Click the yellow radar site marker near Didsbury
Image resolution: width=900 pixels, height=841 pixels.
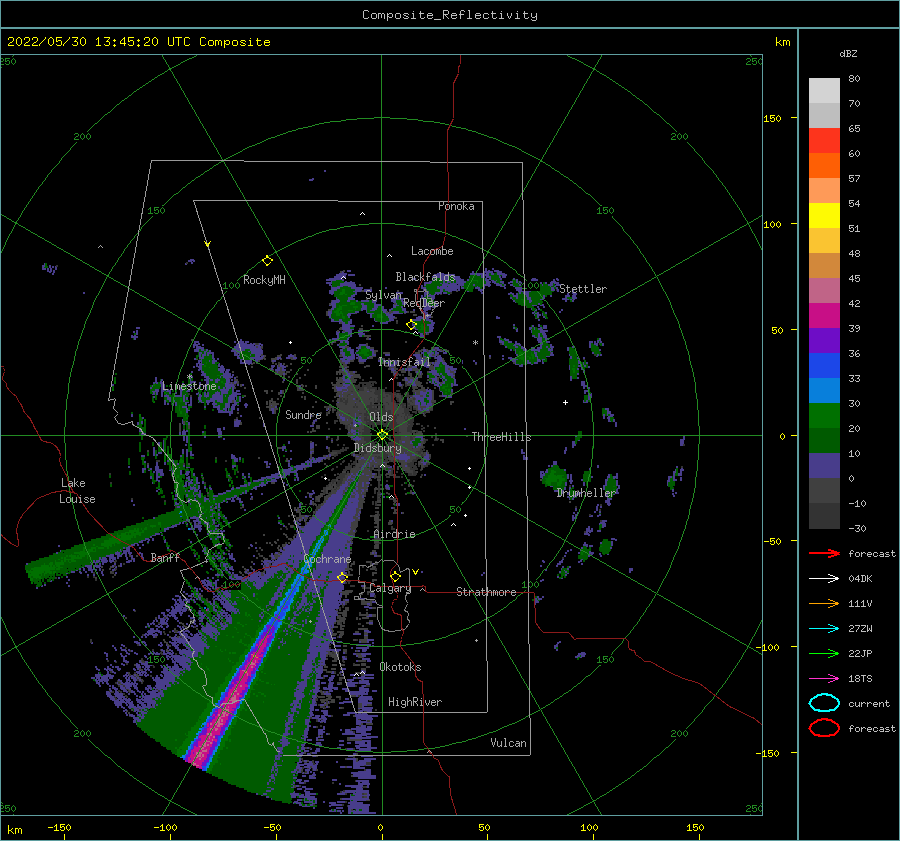coord(382,435)
